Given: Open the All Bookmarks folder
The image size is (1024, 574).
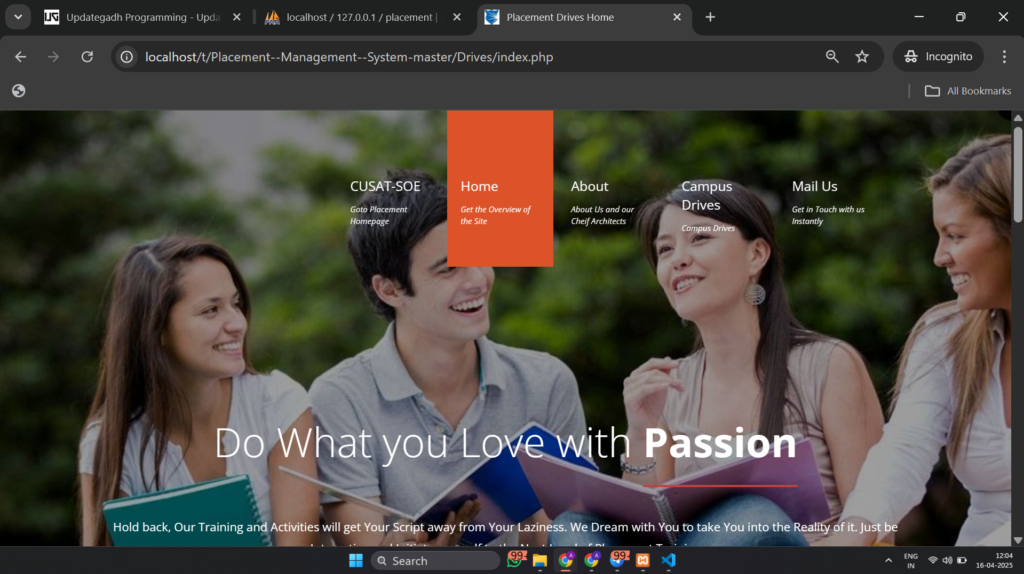Looking at the screenshot, I should click(x=967, y=91).
